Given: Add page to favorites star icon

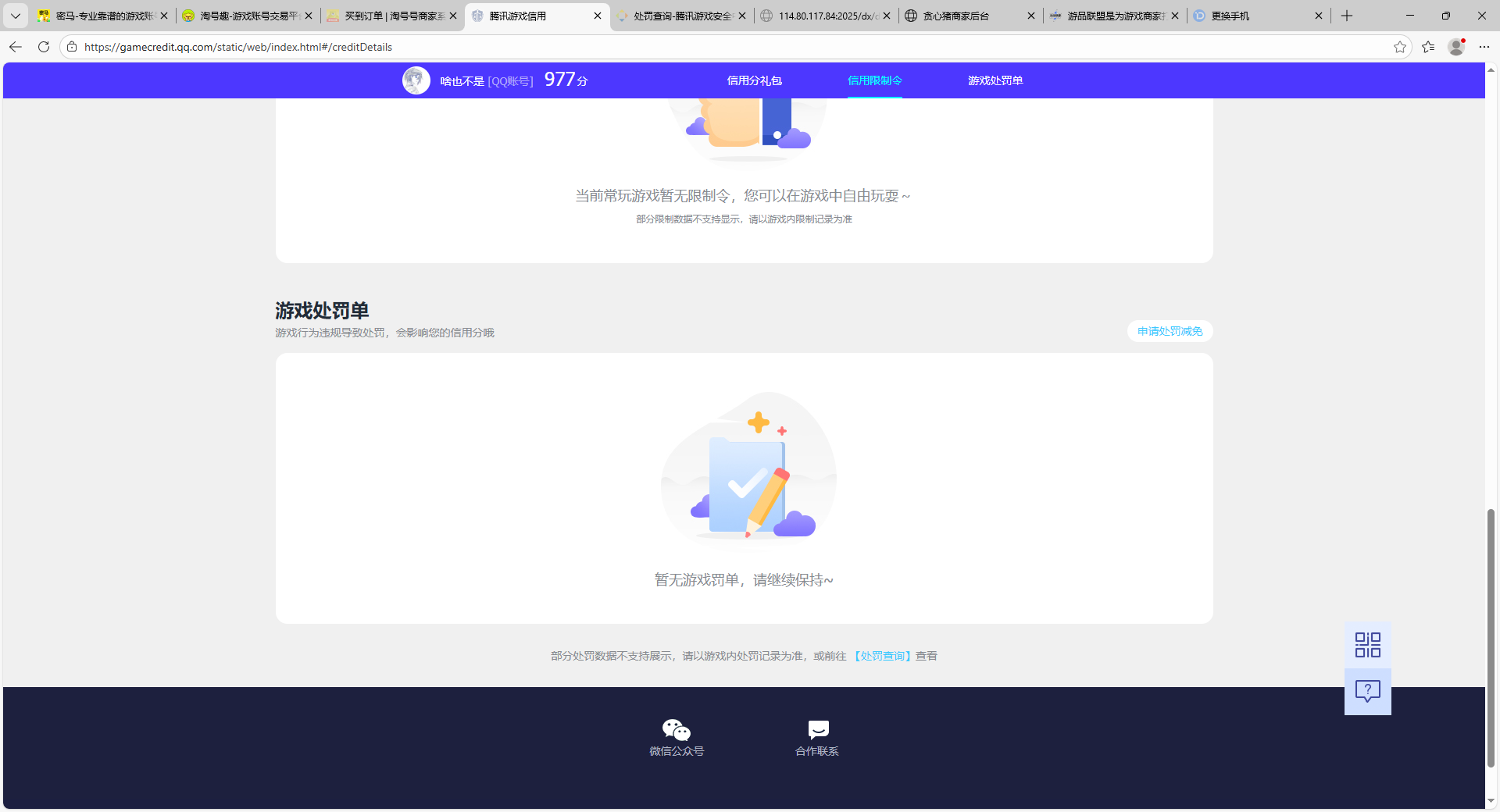Looking at the screenshot, I should click(x=1399, y=47).
